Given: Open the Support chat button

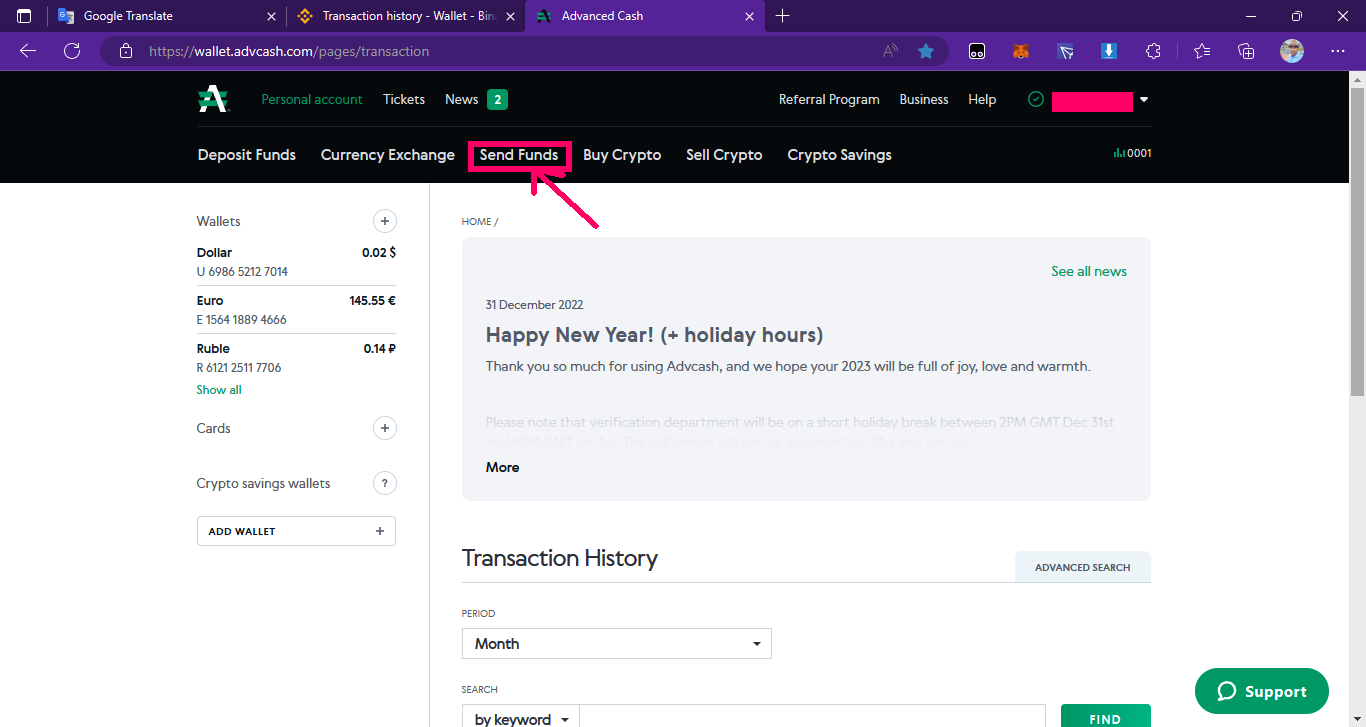Looking at the screenshot, I should tap(1262, 691).
